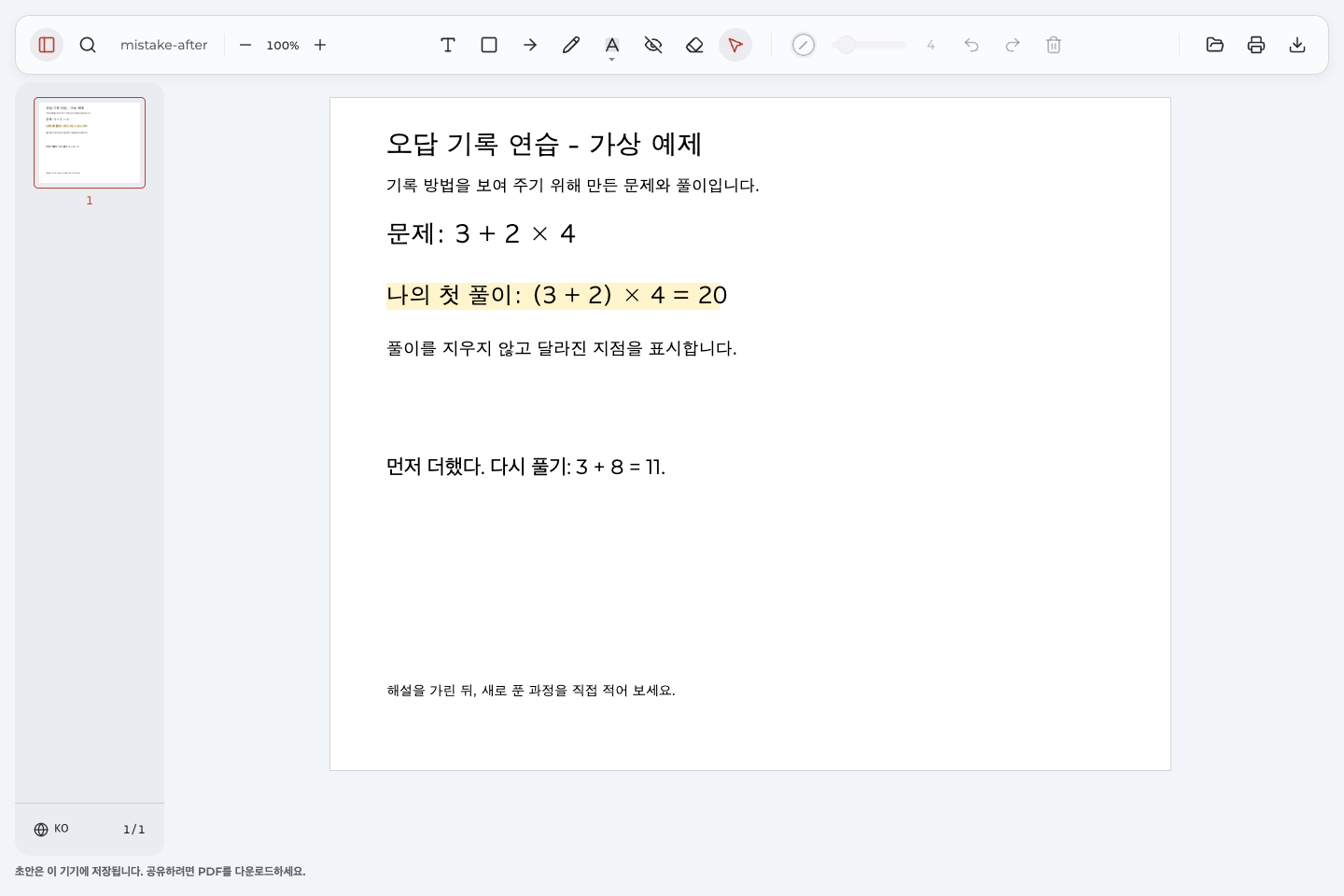Undo the last action

pos(972,45)
